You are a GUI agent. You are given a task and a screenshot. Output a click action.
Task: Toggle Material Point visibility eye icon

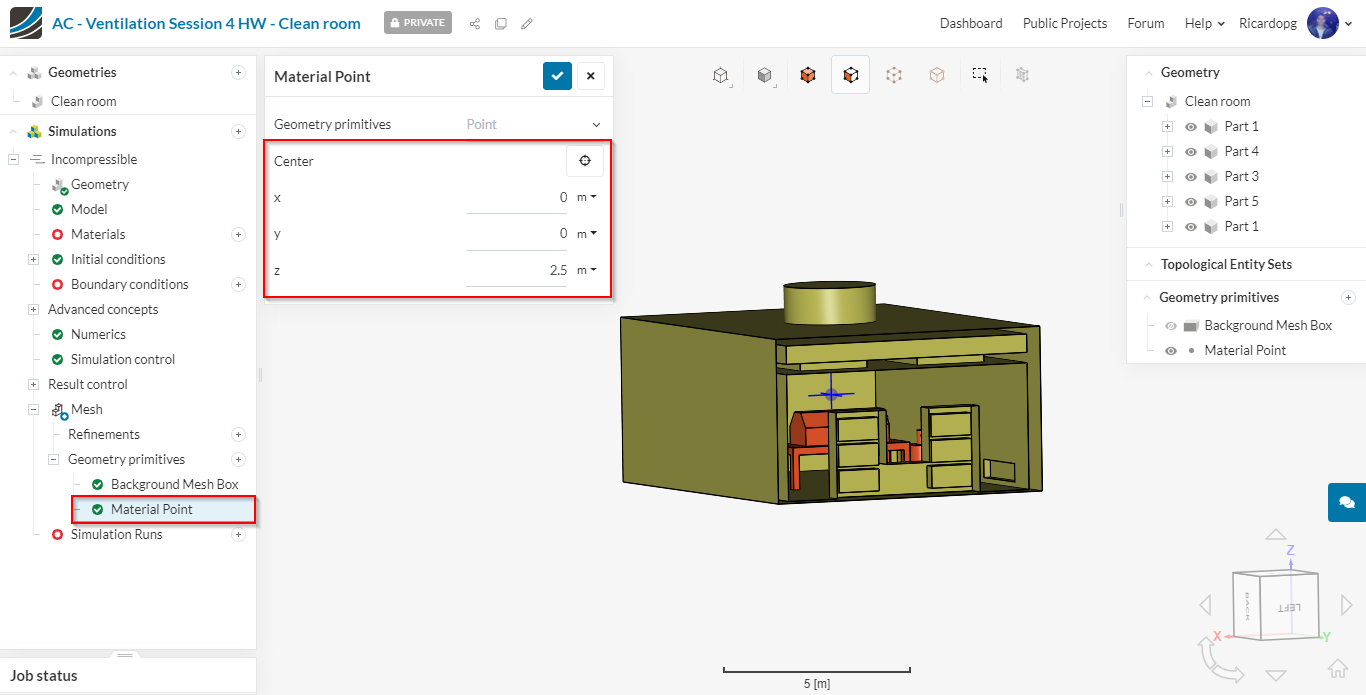1171,351
